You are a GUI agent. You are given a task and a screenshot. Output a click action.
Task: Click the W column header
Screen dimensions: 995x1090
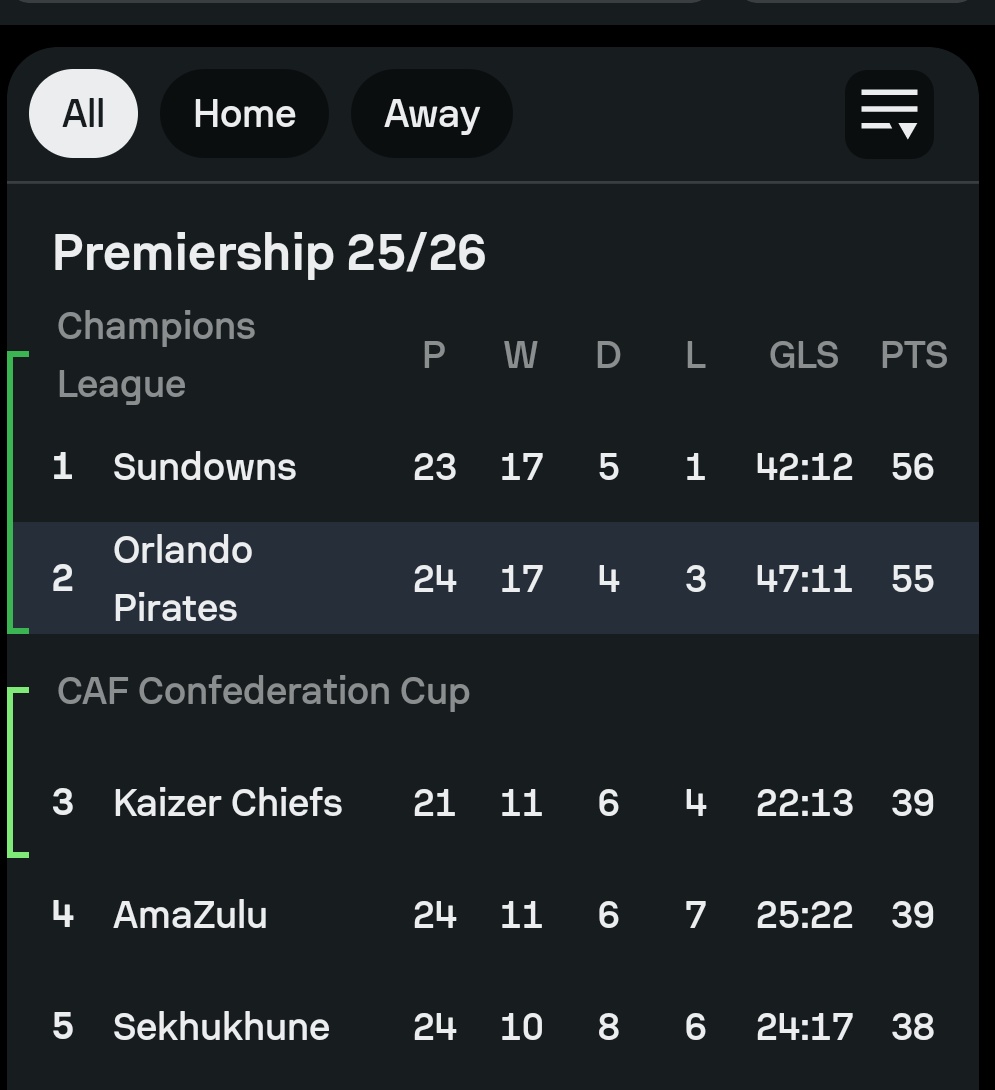[521, 355]
